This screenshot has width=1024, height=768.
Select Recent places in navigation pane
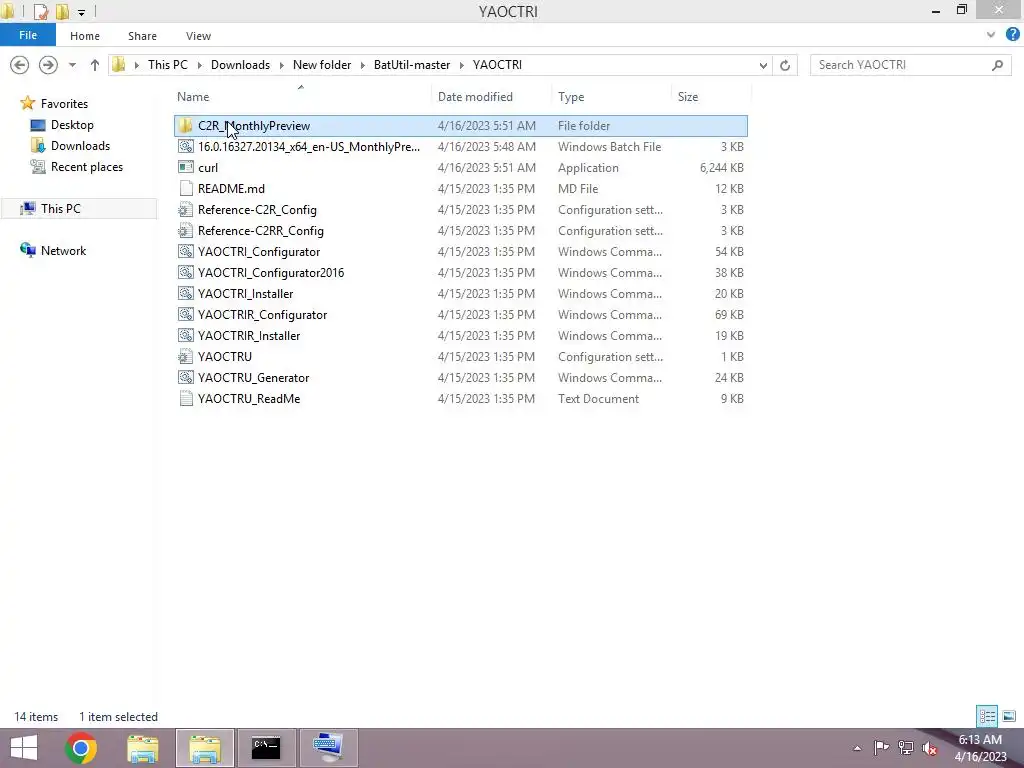click(87, 167)
